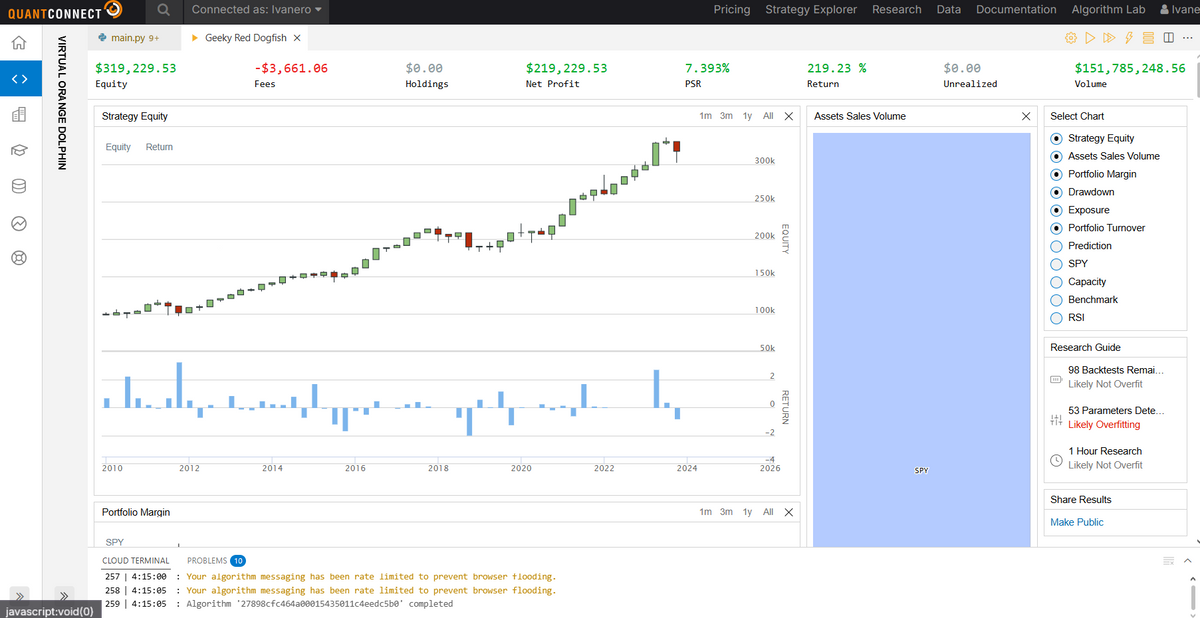Open project settings gear icon
The image size is (1200, 618).
[x=1071, y=38]
